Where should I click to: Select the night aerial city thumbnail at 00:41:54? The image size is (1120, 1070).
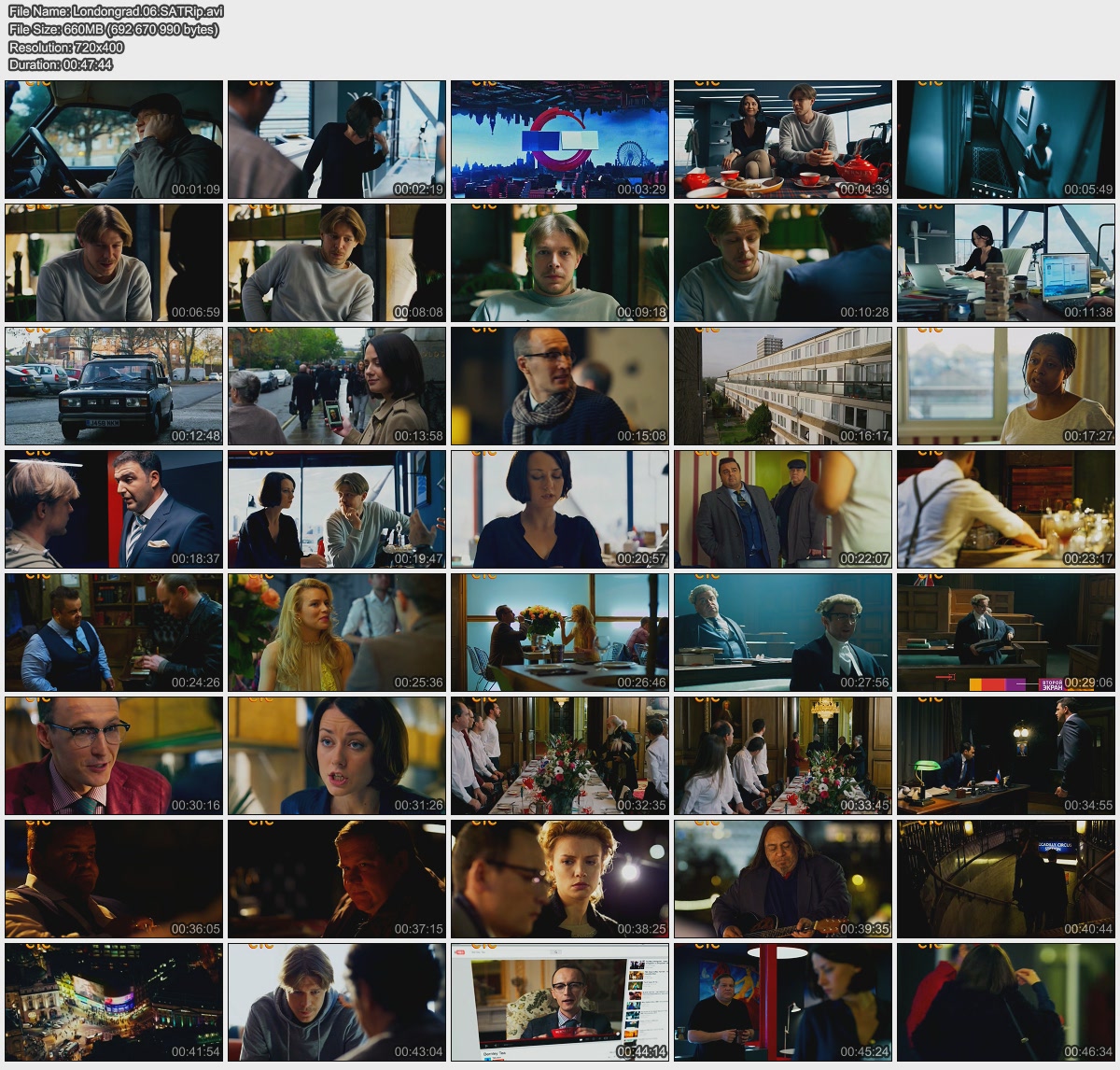tap(114, 1002)
